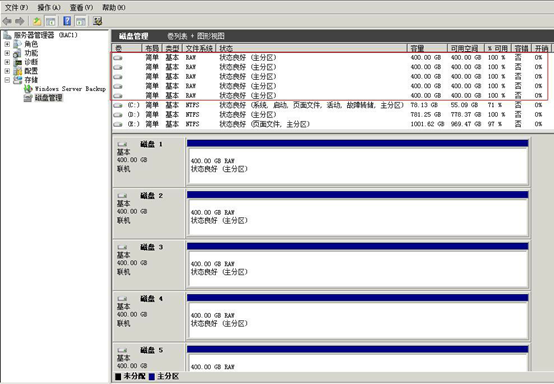Click the 角色 roles icon in tree
The width and height of the screenshot is (554, 384).
tap(17, 44)
